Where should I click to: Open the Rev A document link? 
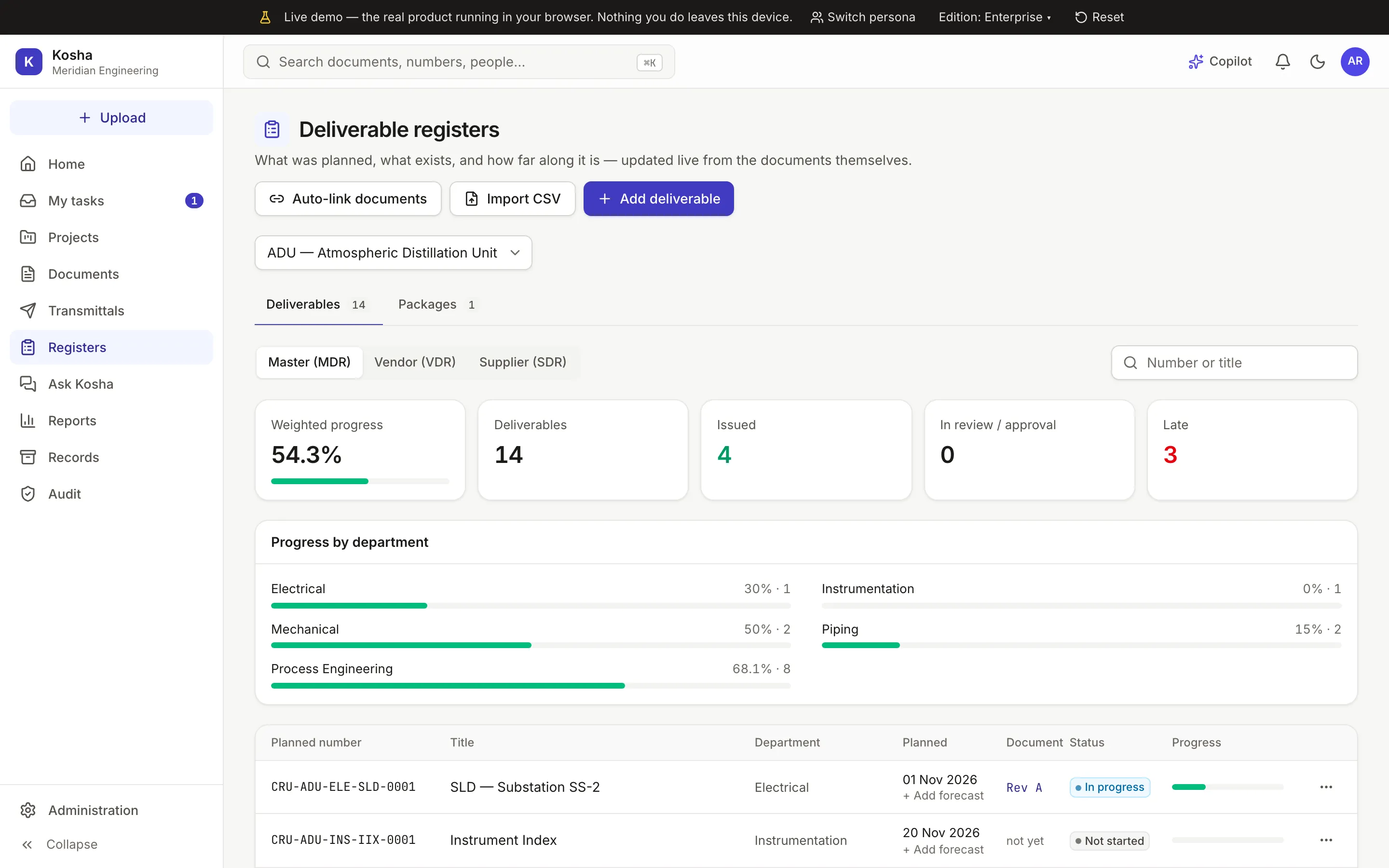click(x=1024, y=787)
